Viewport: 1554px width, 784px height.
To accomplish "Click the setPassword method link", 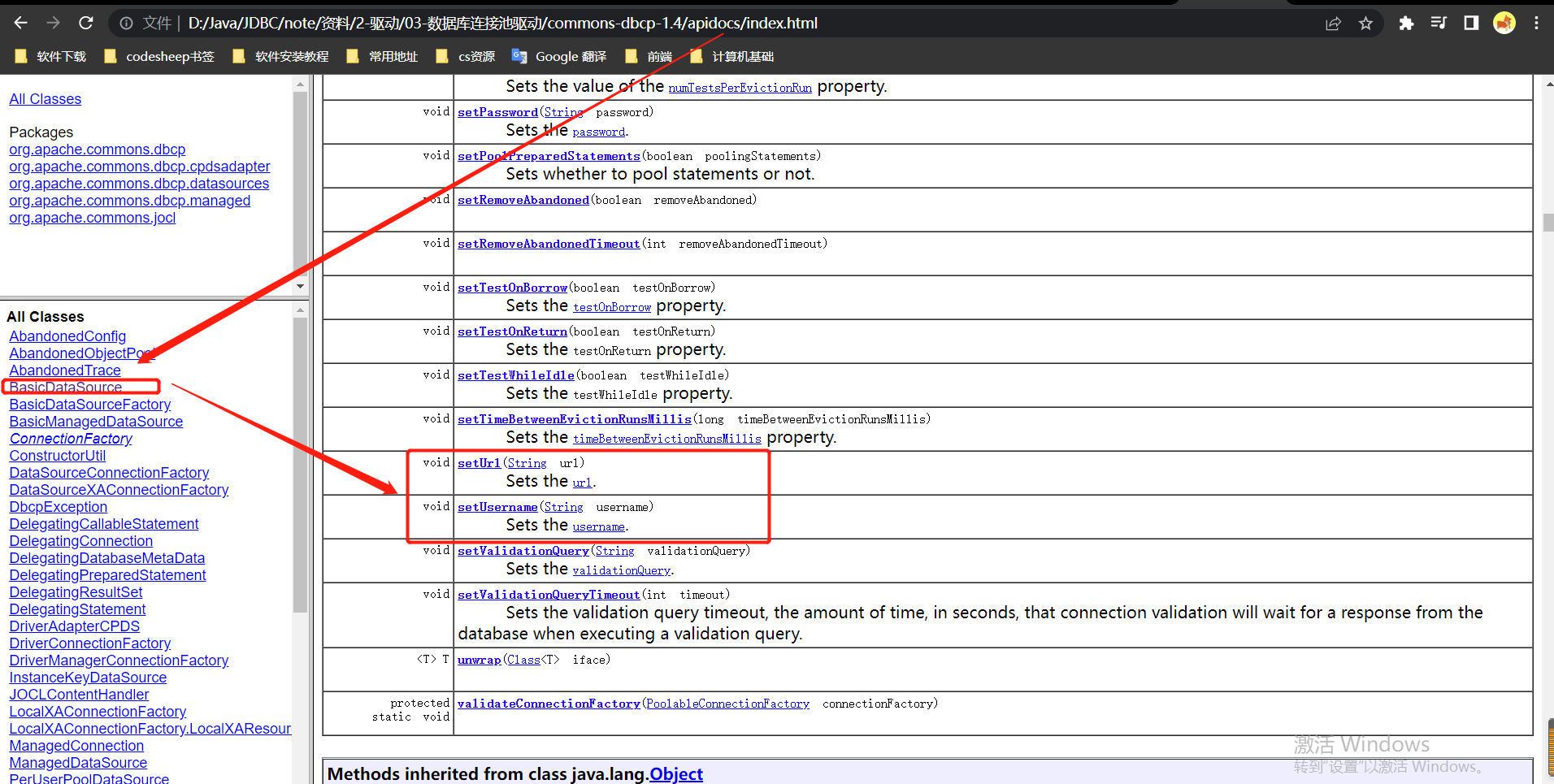I will pyautogui.click(x=497, y=112).
